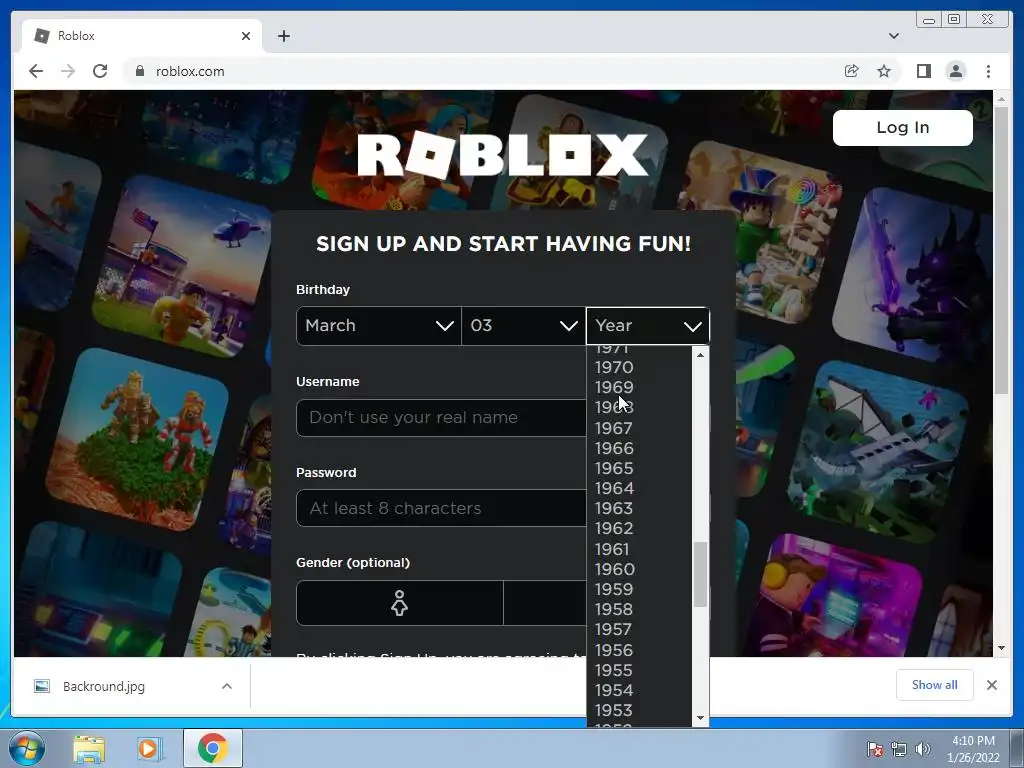Choose 1959 from year list
This screenshot has height=768, width=1024.
pos(639,589)
